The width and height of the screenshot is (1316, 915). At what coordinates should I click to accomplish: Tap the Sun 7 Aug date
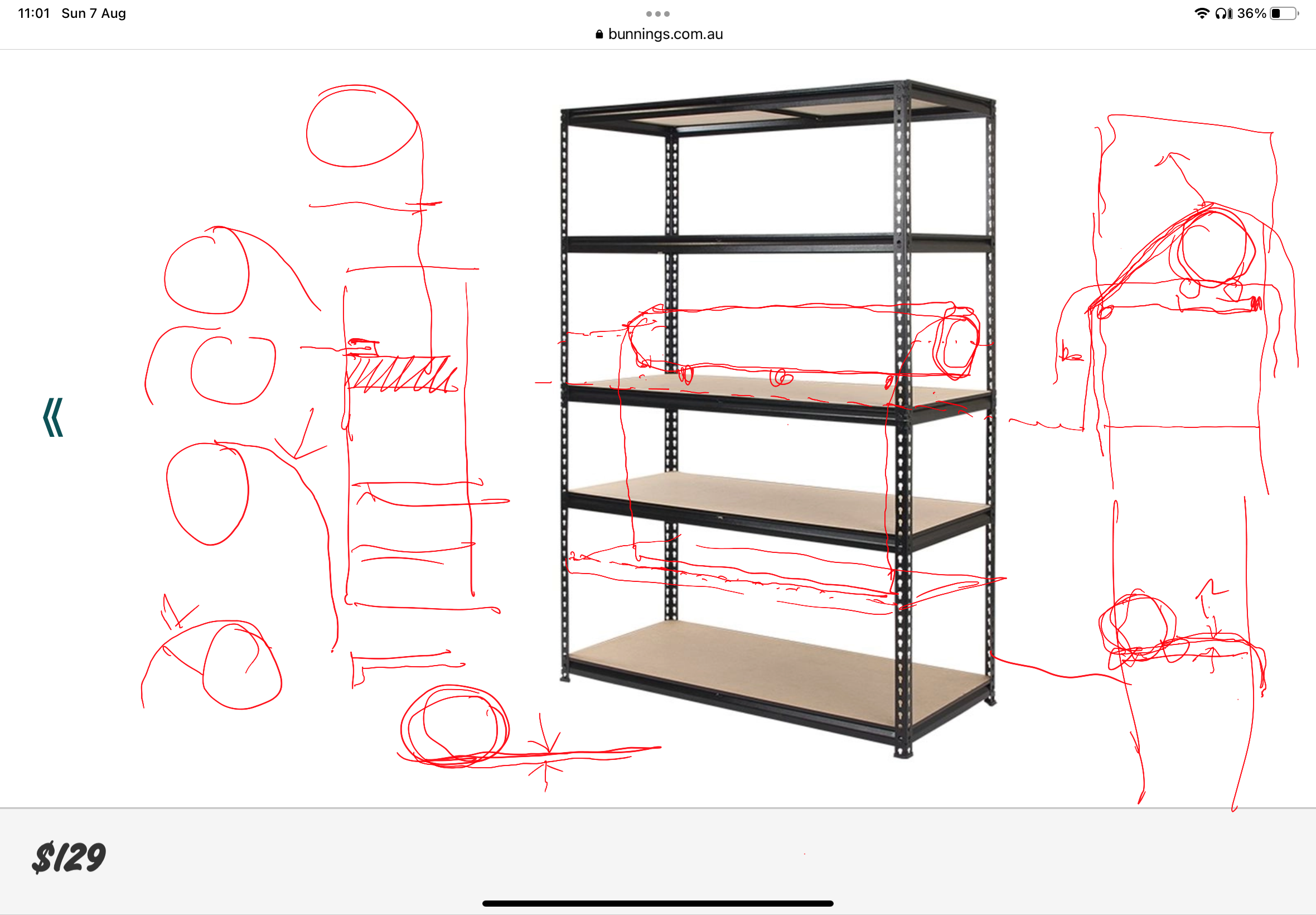point(93,13)
